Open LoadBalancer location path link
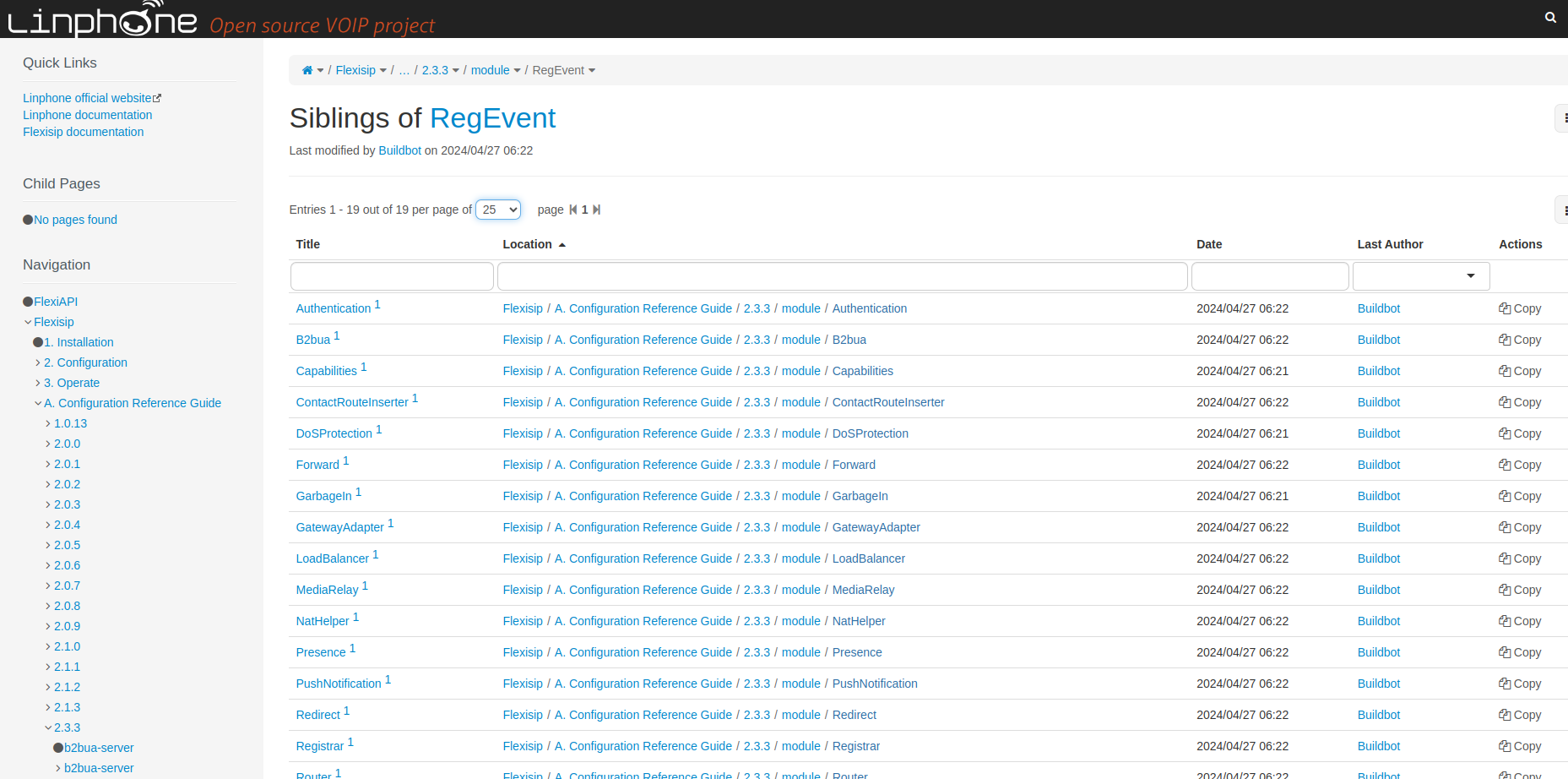Viewport: 1568px width, 779px height. [869, 558]
